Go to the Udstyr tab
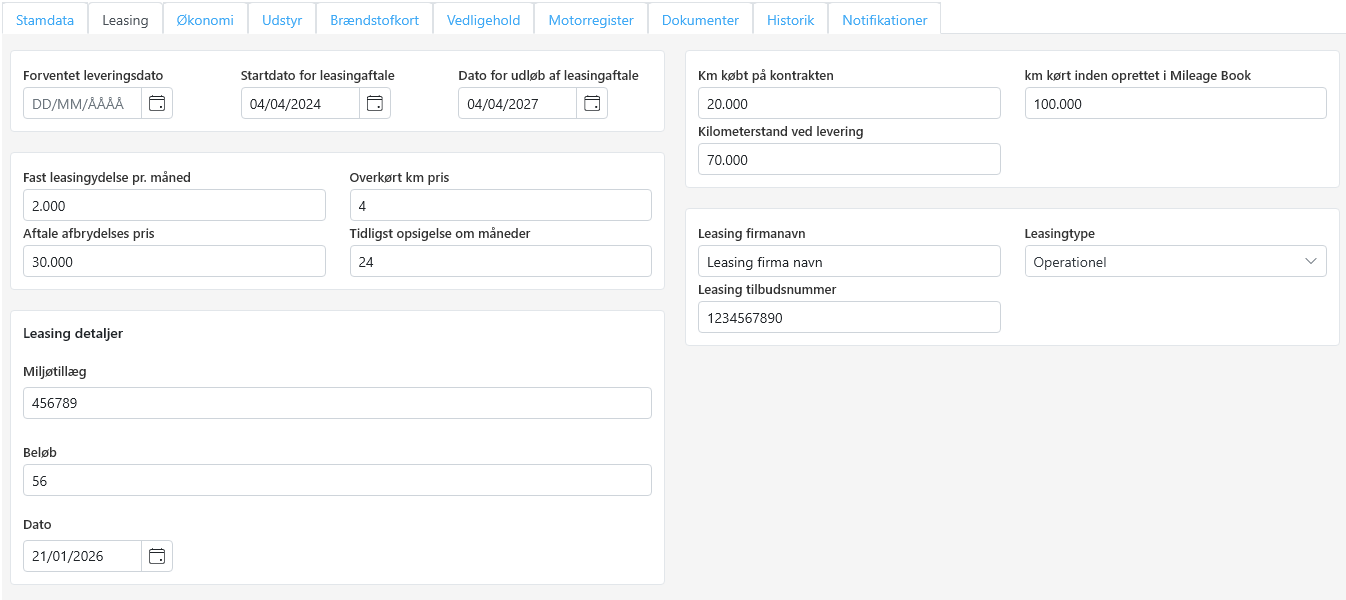This screenshot has width=1346, height=600. [x=282, y=19]
